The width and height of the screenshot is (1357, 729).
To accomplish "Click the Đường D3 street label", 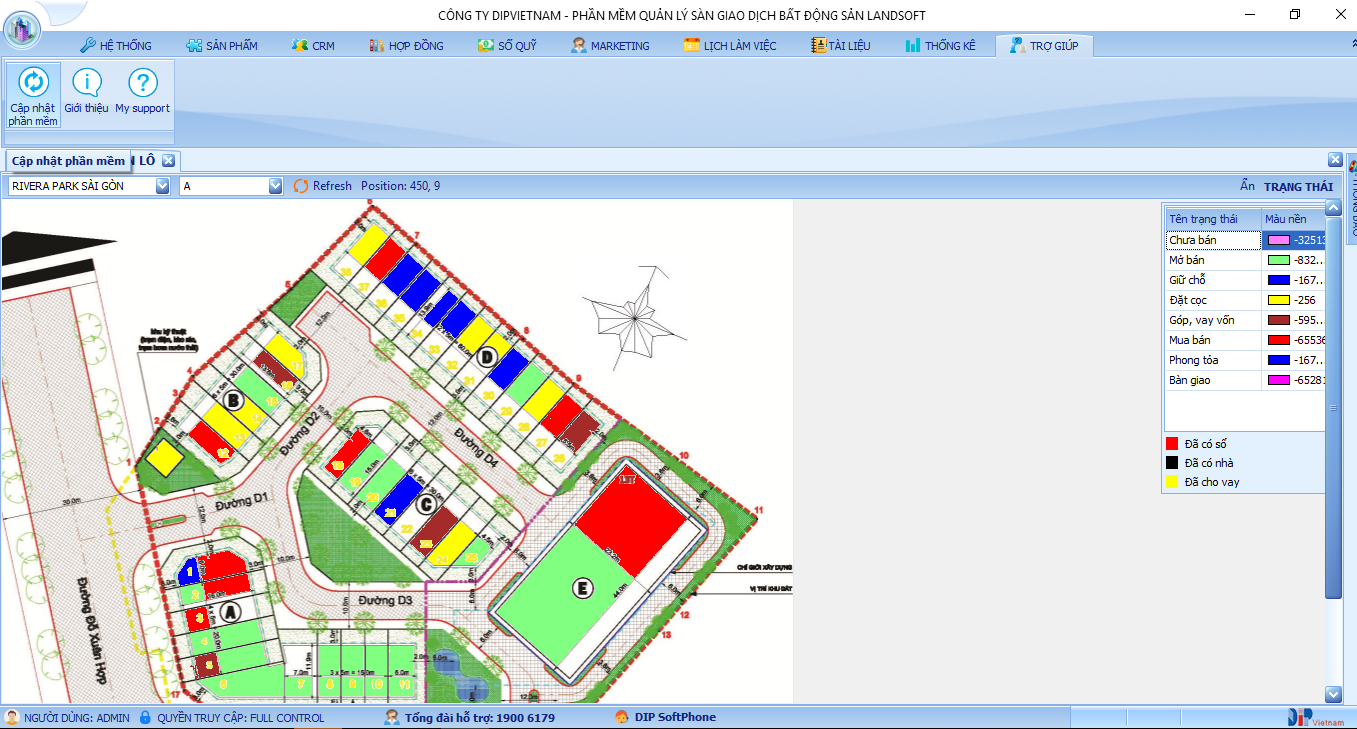I will tap(385, 601).
